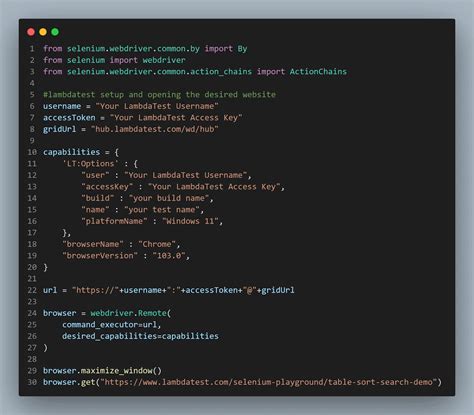Select 'selenium.webdriver.common.by' module text
The image size is (474, 415).
coord(133,49)
